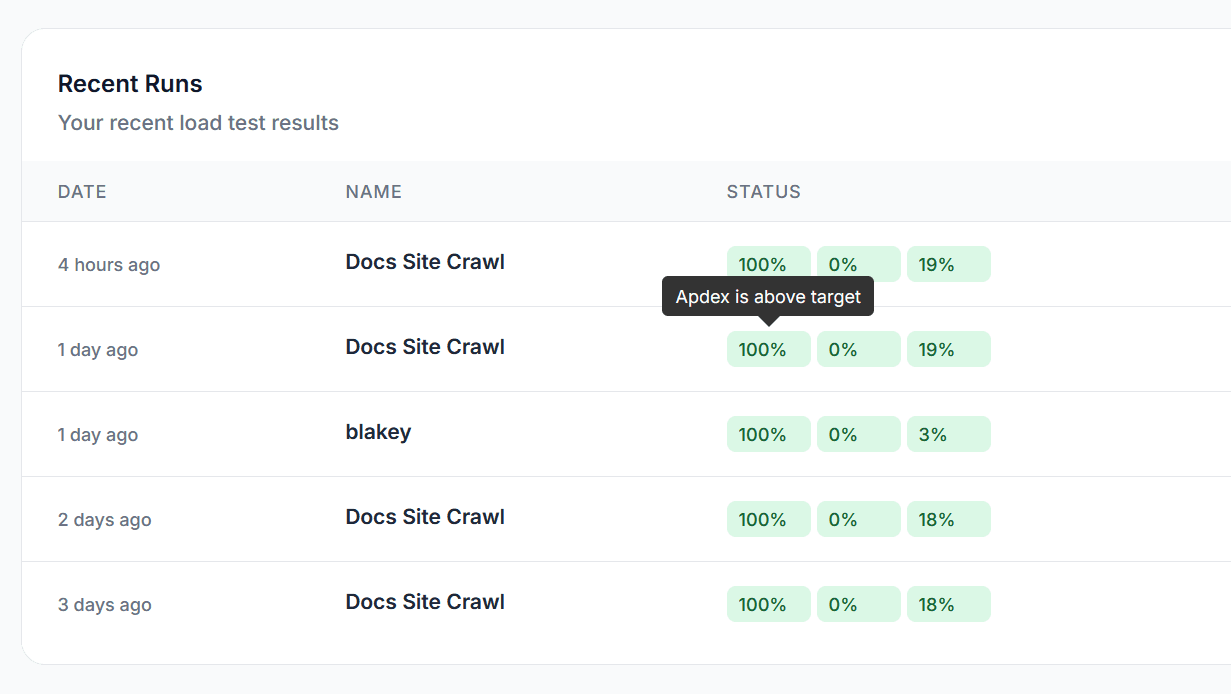
Task: Click the Recent Runs heading
Action: (130, 84)
